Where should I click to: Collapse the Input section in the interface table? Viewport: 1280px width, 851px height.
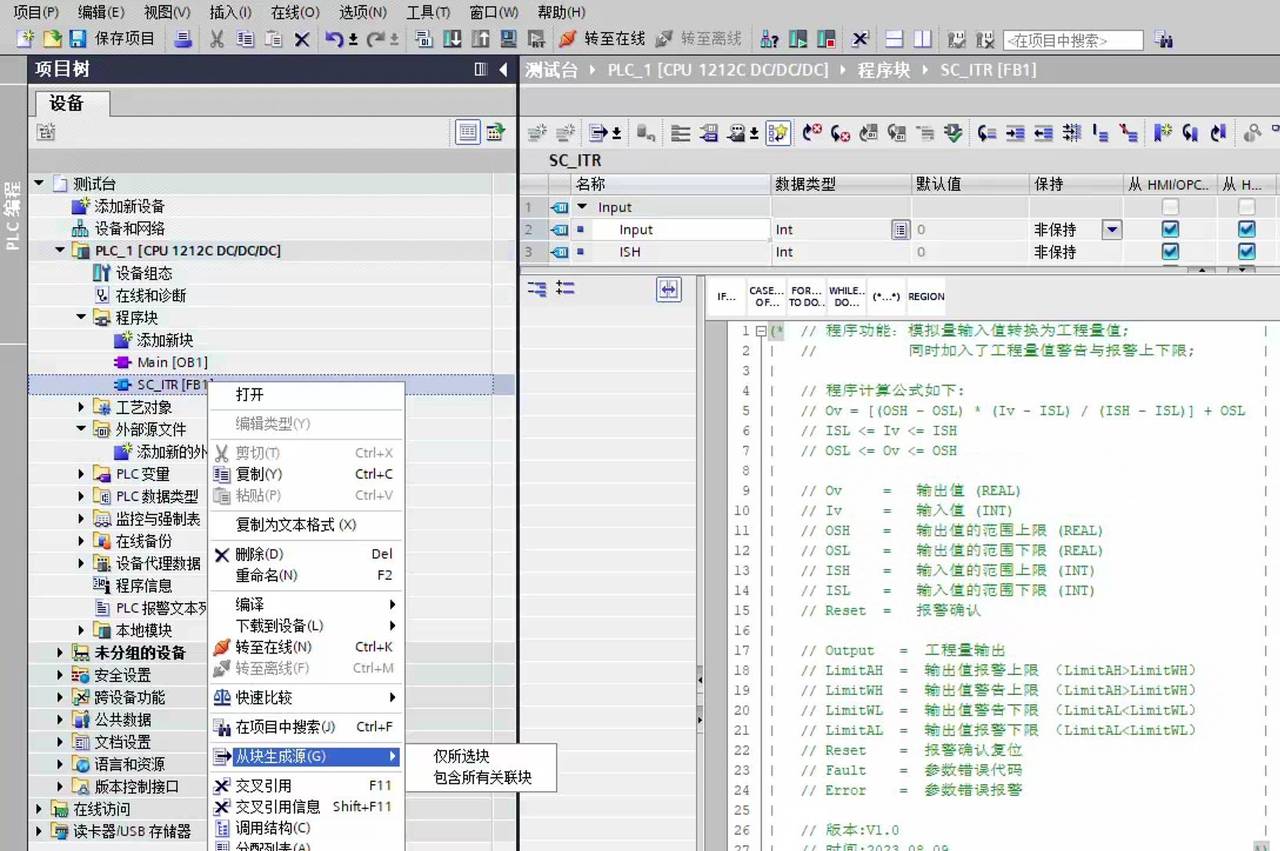click(582, 207)
